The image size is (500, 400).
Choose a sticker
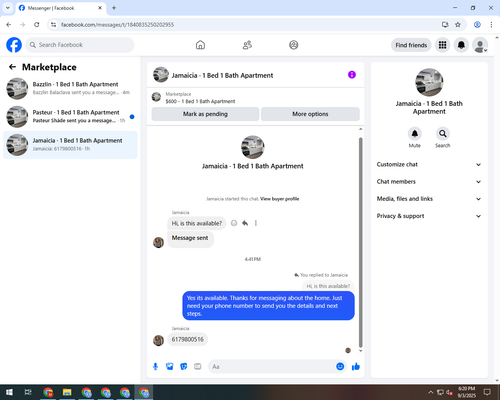click(x=184, y=367)
